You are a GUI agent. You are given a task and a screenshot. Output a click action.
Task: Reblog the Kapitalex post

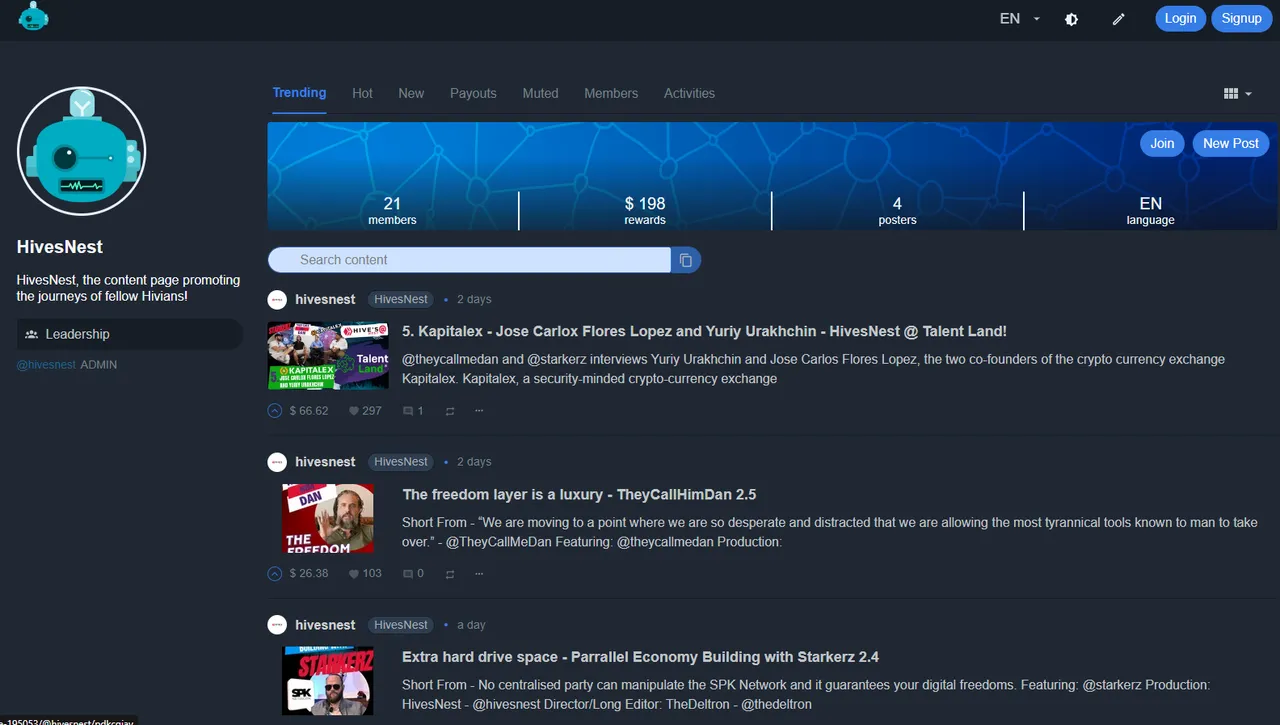tap(450, 411)
